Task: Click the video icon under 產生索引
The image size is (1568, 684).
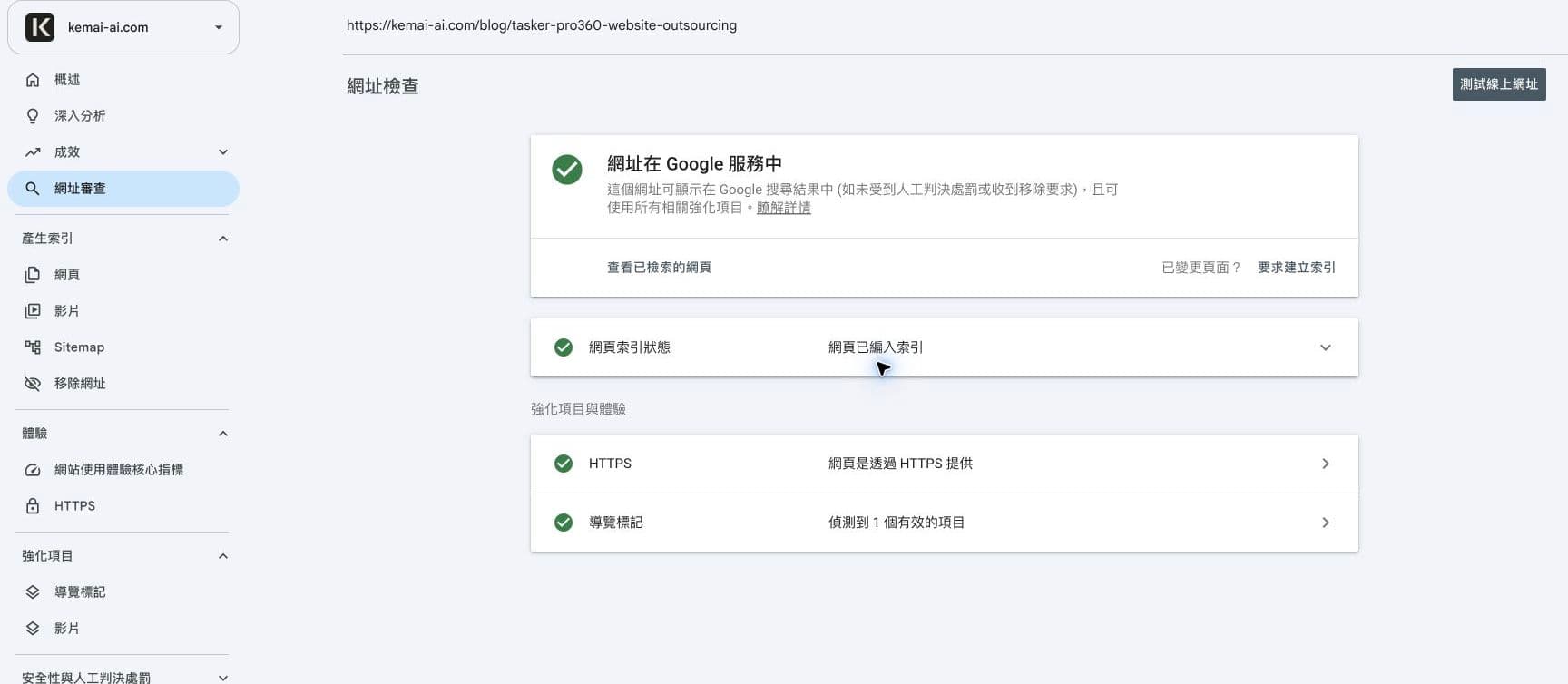Action: pyautogui.click(x=33, y=311)
